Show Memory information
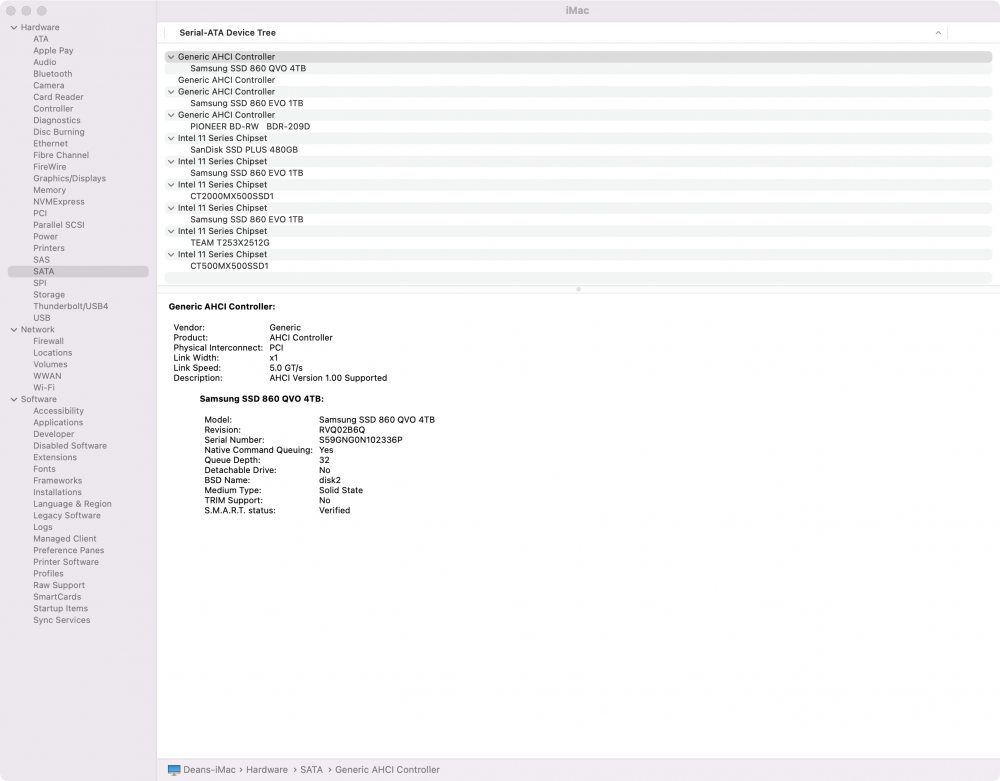The width and height of the screenshot is (1000, 781). click(x=49, y=190)
